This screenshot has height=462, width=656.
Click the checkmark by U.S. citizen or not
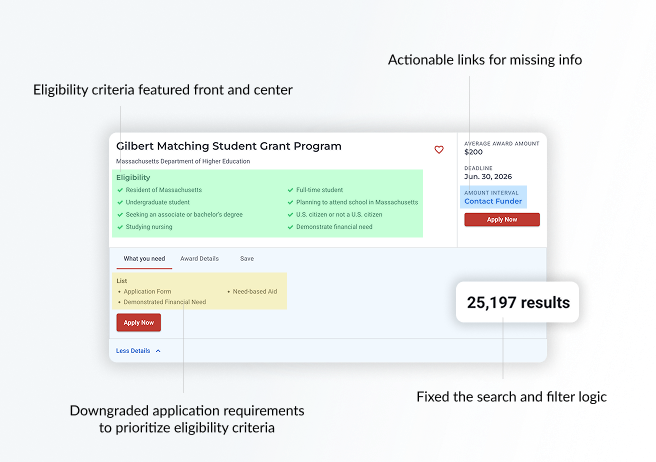[289, 214]
